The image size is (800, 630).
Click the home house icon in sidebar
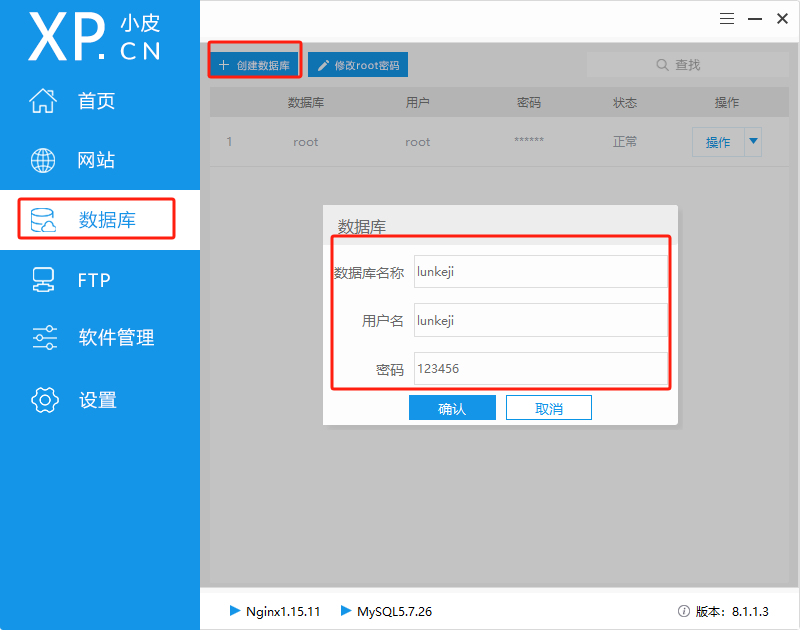(43, 101)
